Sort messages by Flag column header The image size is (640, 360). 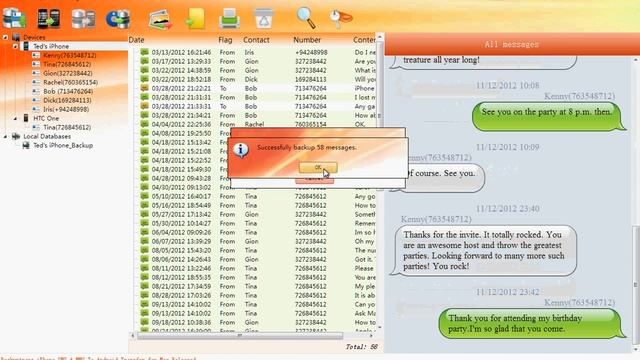click(225, 40)
